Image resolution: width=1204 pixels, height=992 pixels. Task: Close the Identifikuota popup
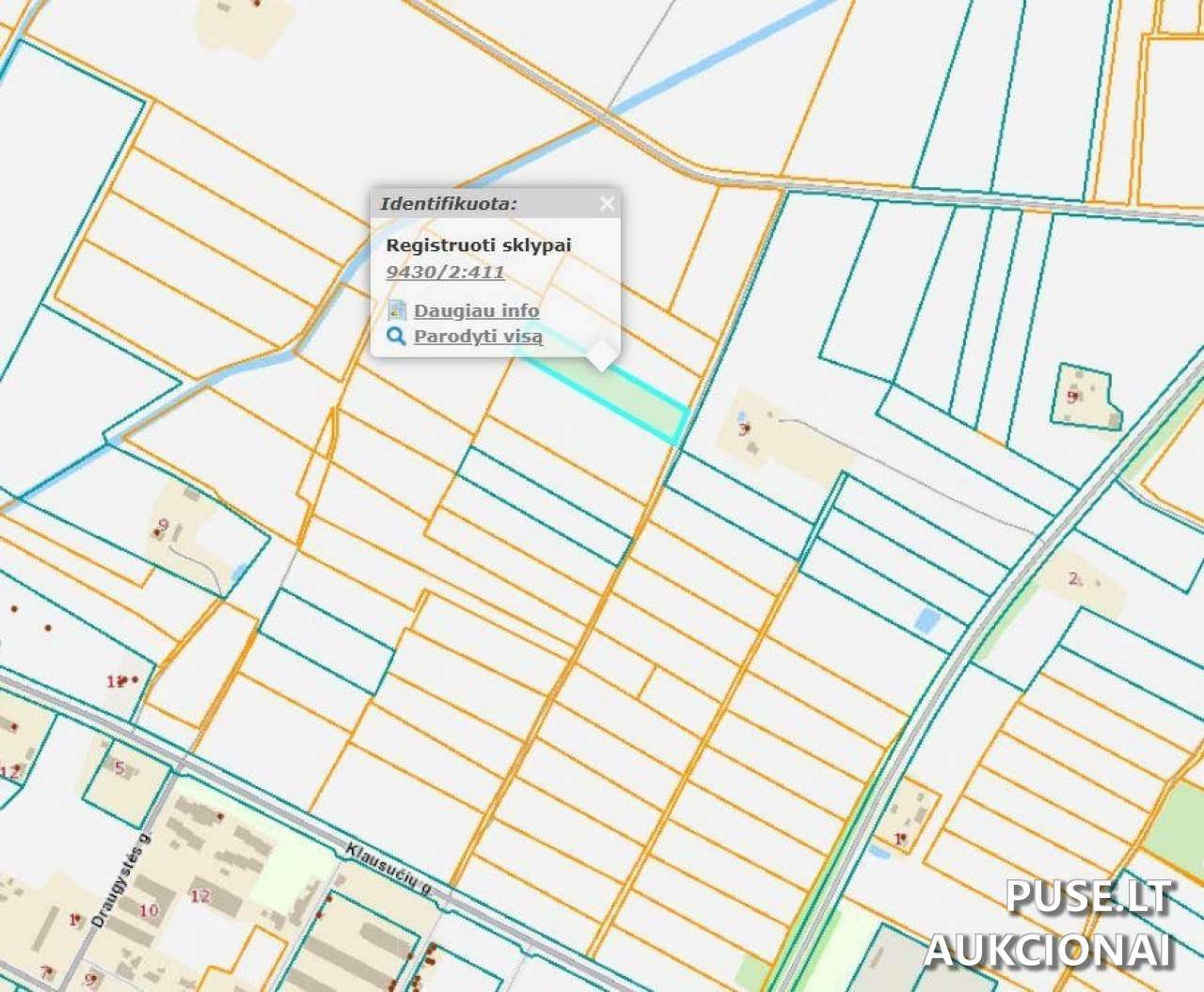pos(607,203)
